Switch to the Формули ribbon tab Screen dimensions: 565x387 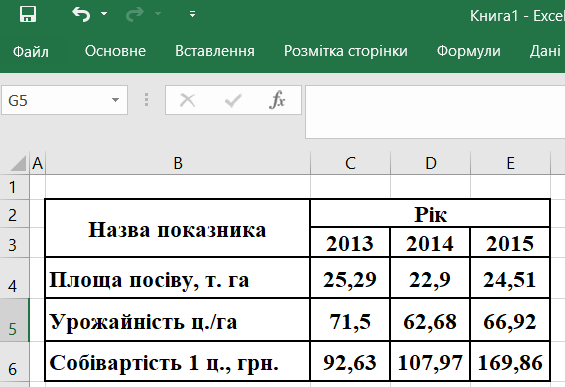coord(468,51)
